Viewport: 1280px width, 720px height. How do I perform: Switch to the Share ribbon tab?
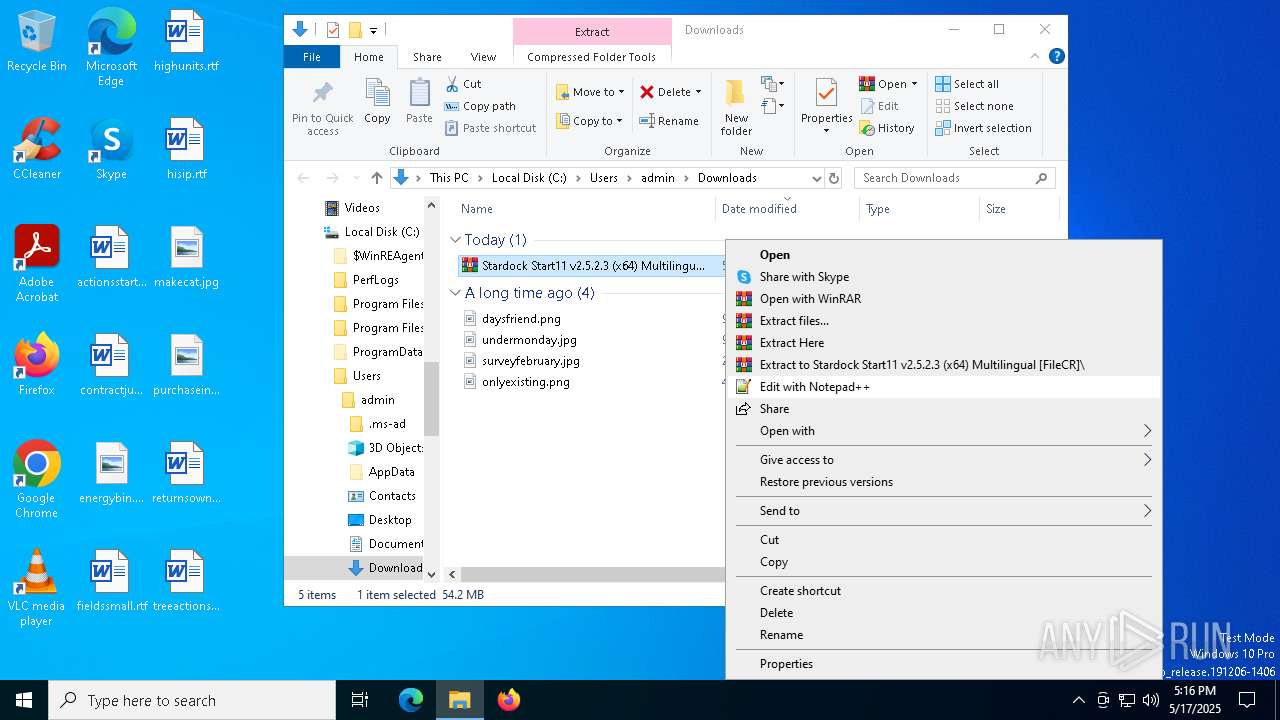pyautogui.click(x=427, y=57)
